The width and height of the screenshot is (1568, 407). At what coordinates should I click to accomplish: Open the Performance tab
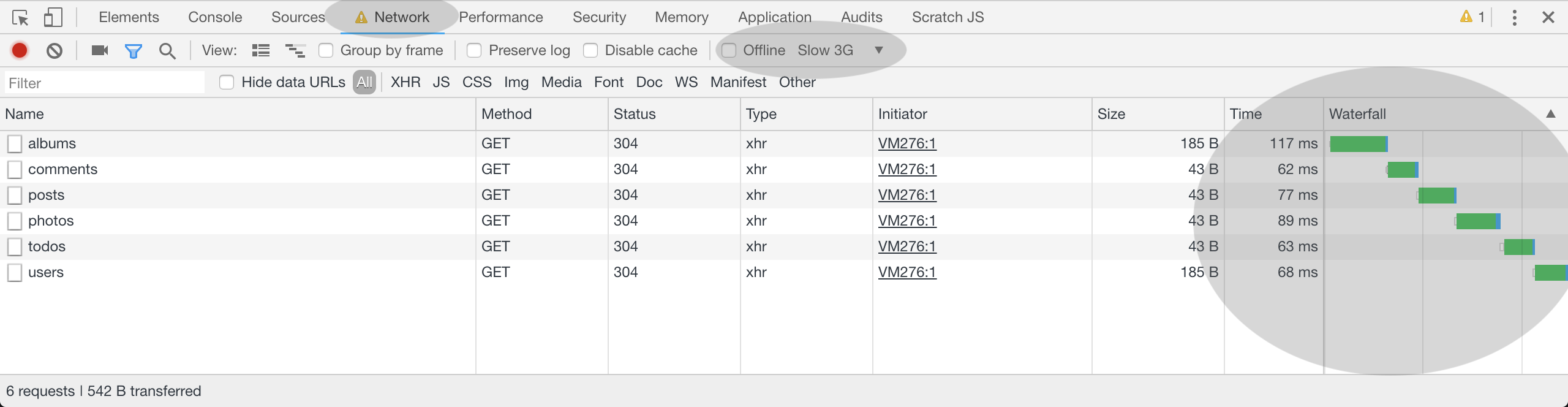[500, 17]
